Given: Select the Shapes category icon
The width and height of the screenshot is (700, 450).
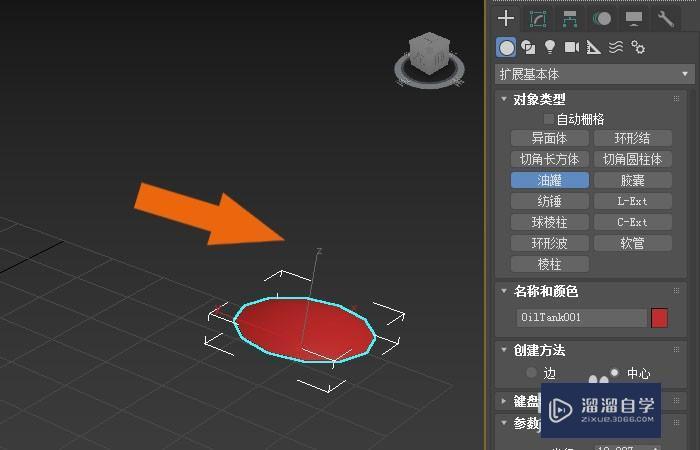Looking at the screenshot, I should click(528, 47).
